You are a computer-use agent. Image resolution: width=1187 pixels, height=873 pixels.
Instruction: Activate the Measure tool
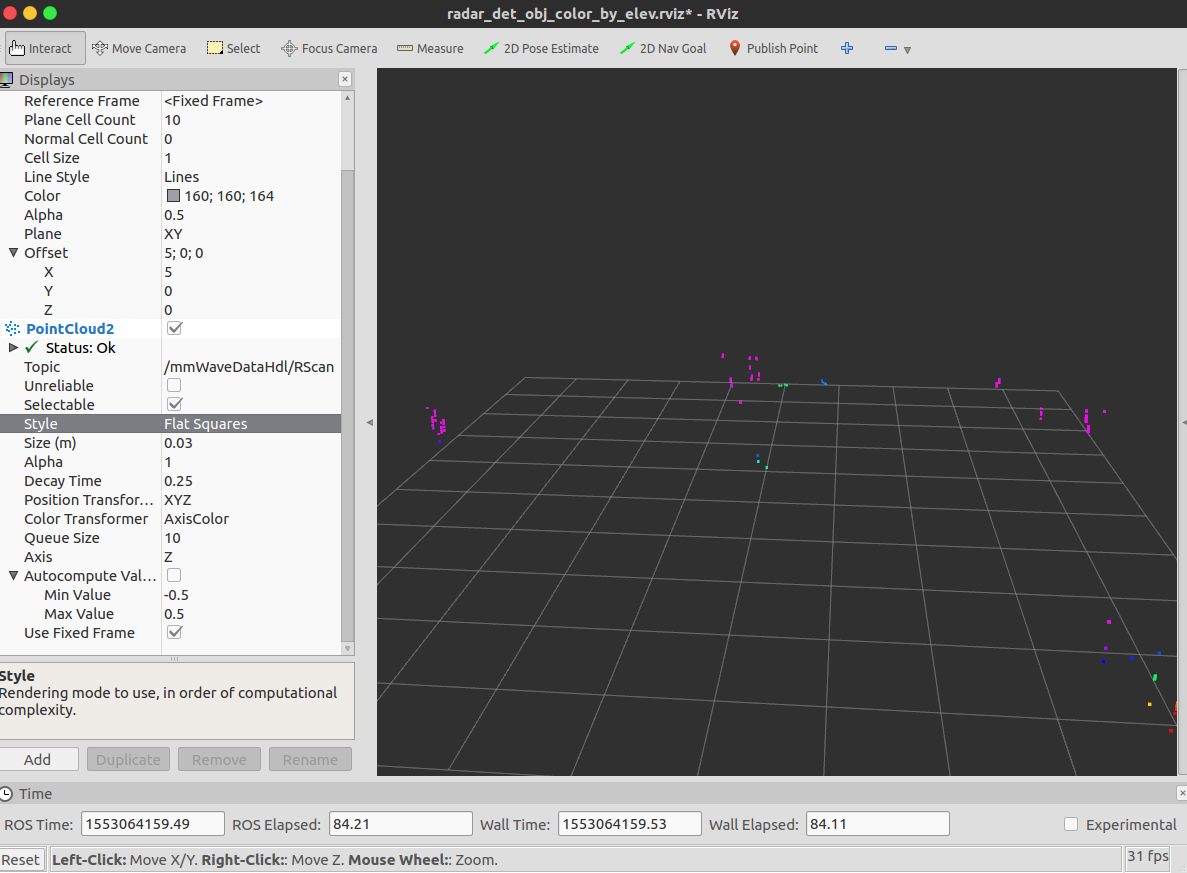coord(429,47)
